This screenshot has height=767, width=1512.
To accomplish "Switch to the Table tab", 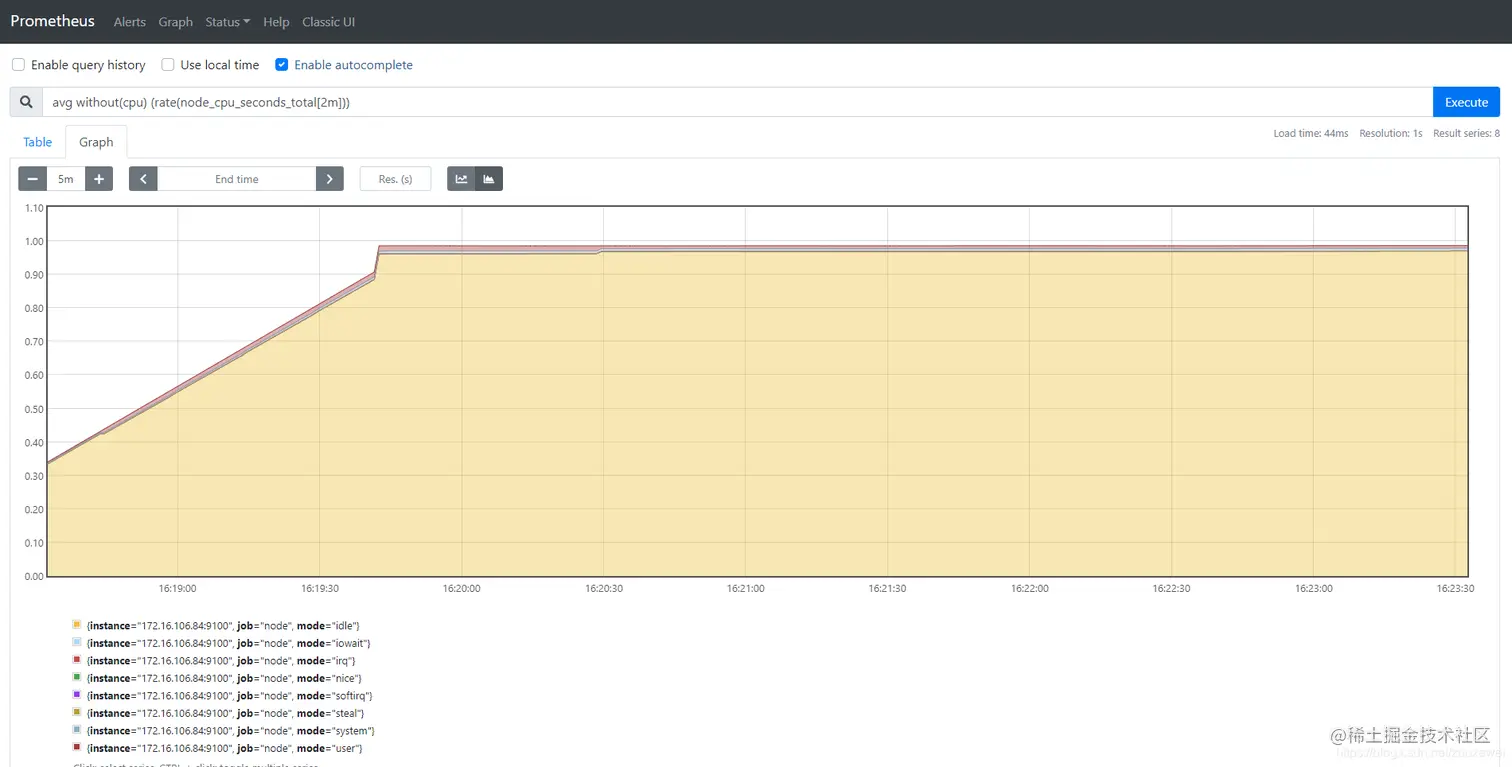I will (38, 142).
